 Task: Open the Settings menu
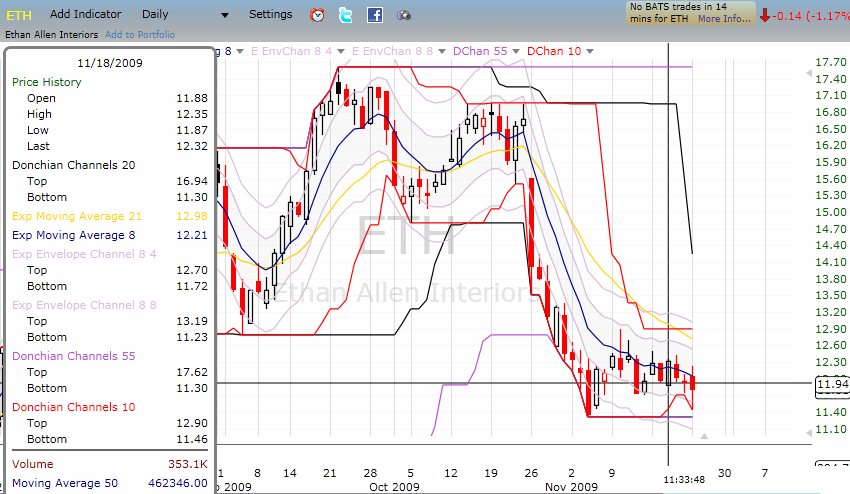coord(271,14)
